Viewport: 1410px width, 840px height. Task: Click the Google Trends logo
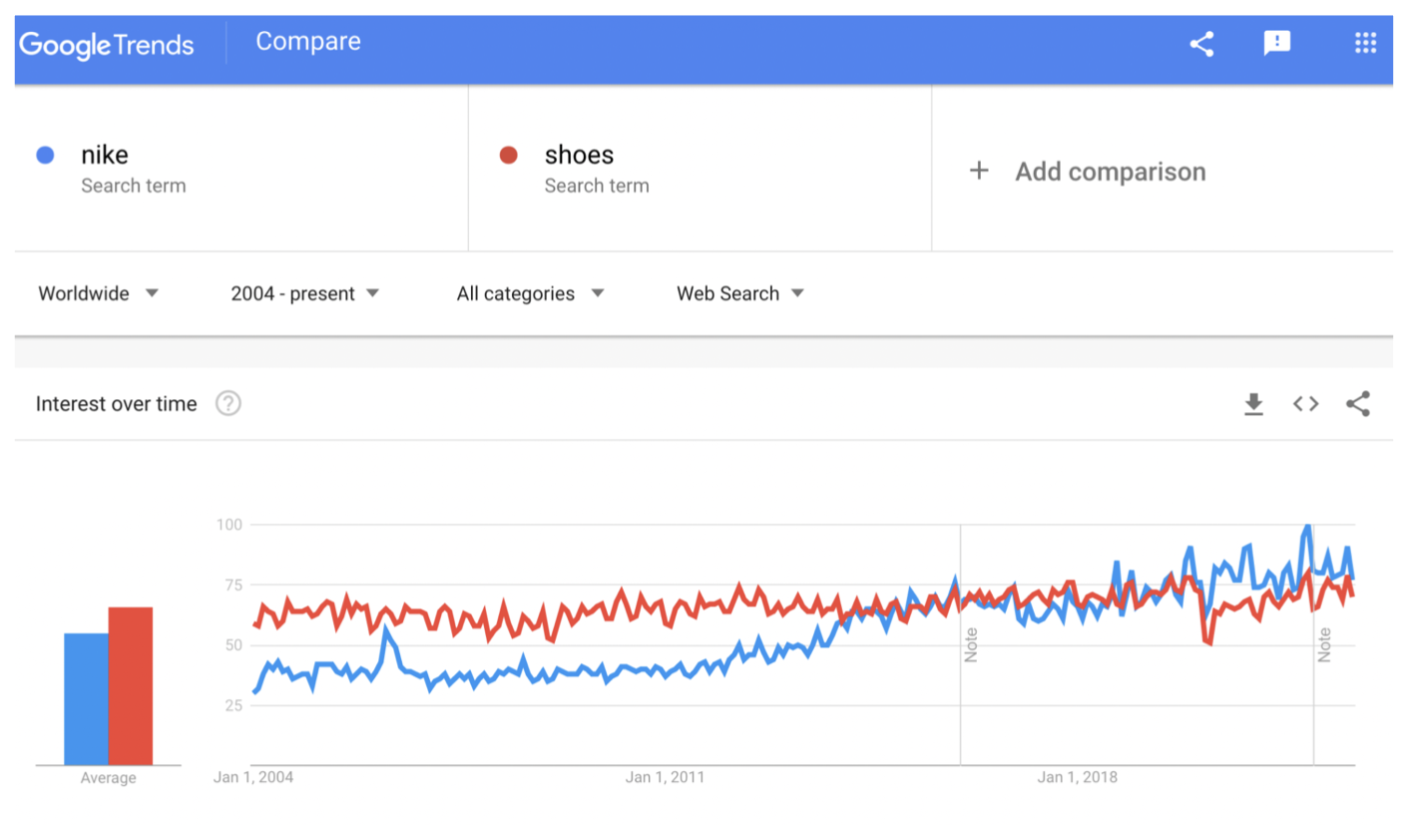[106, 45]
